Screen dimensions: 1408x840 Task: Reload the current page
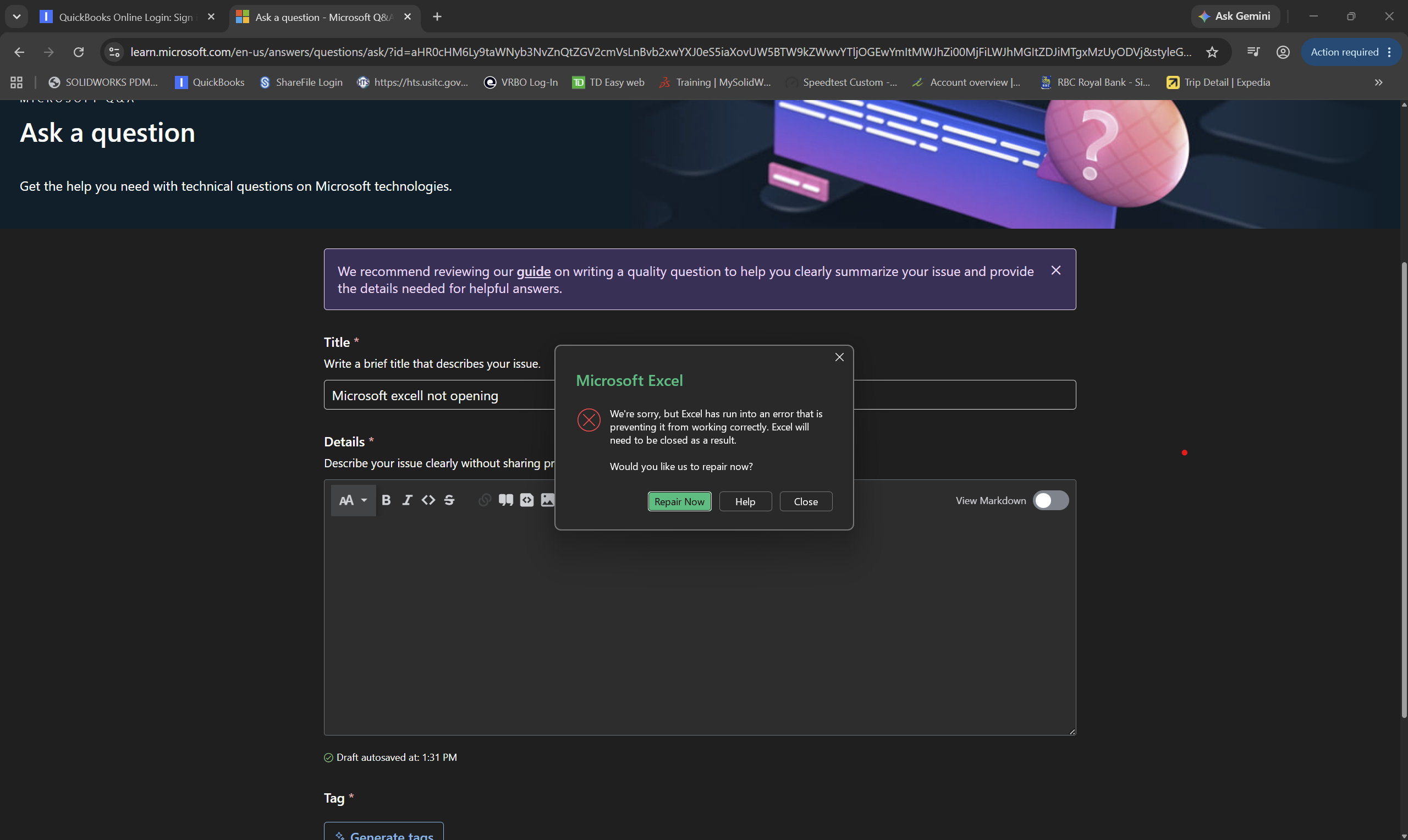(79, 52)
